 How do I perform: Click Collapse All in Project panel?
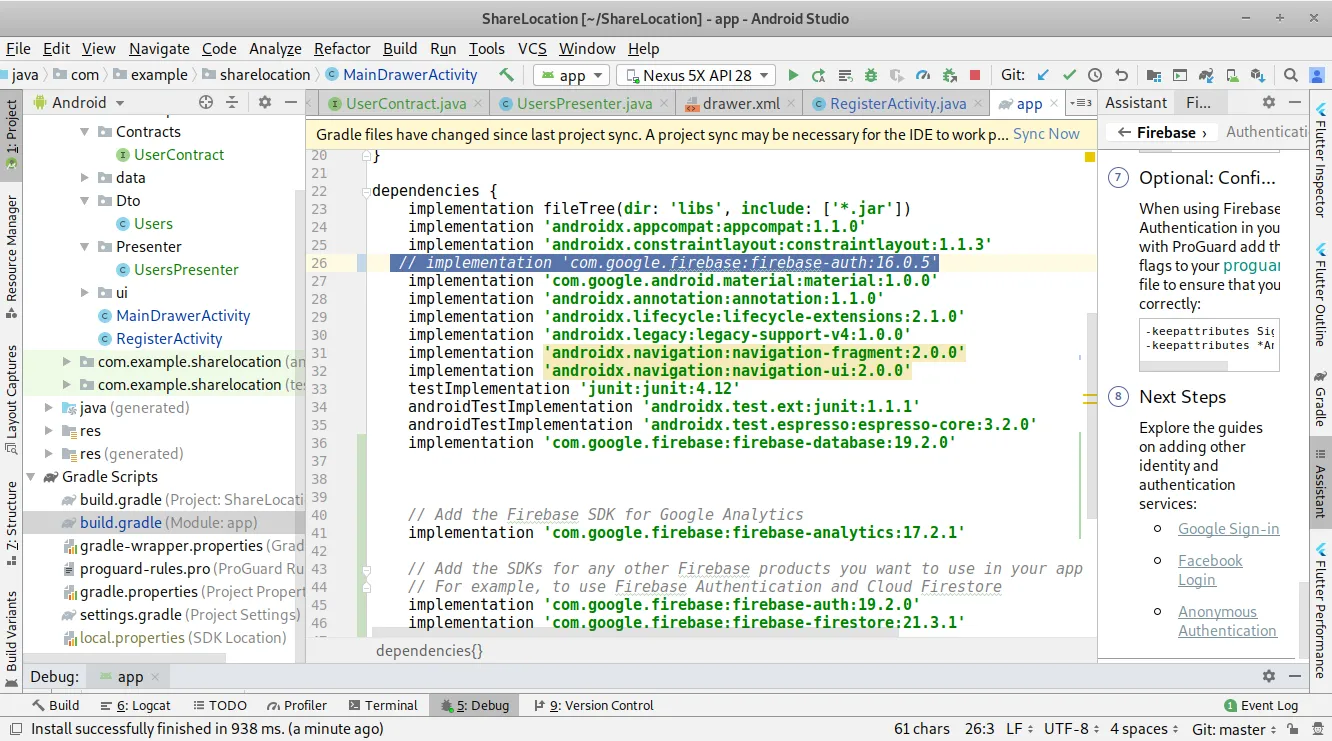coord(232,102)
